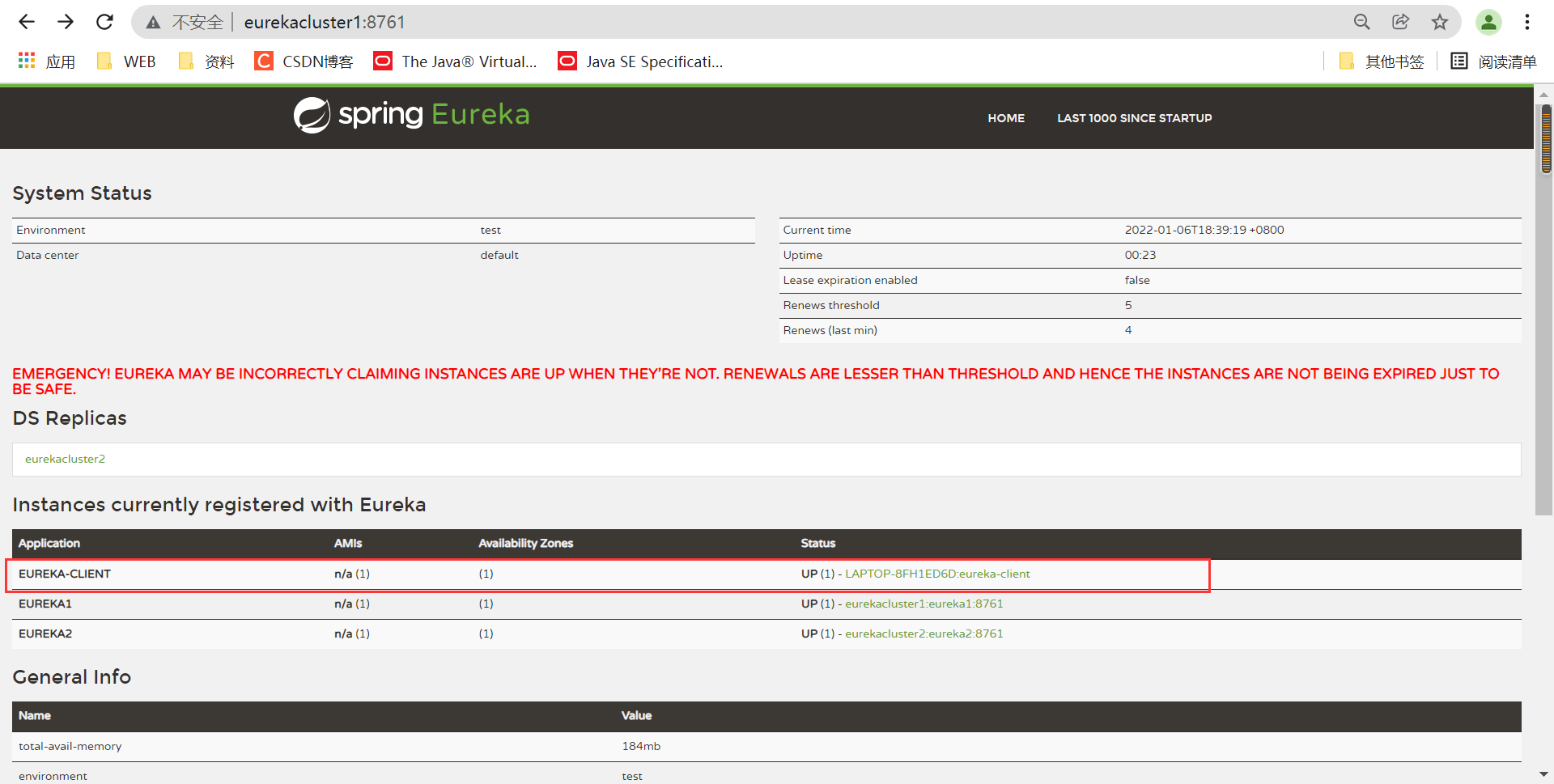The height and width of the screenshot is (784, 1554).
Task: Open the 资料 bookmarks folder
Action: (x=206, y=61)
